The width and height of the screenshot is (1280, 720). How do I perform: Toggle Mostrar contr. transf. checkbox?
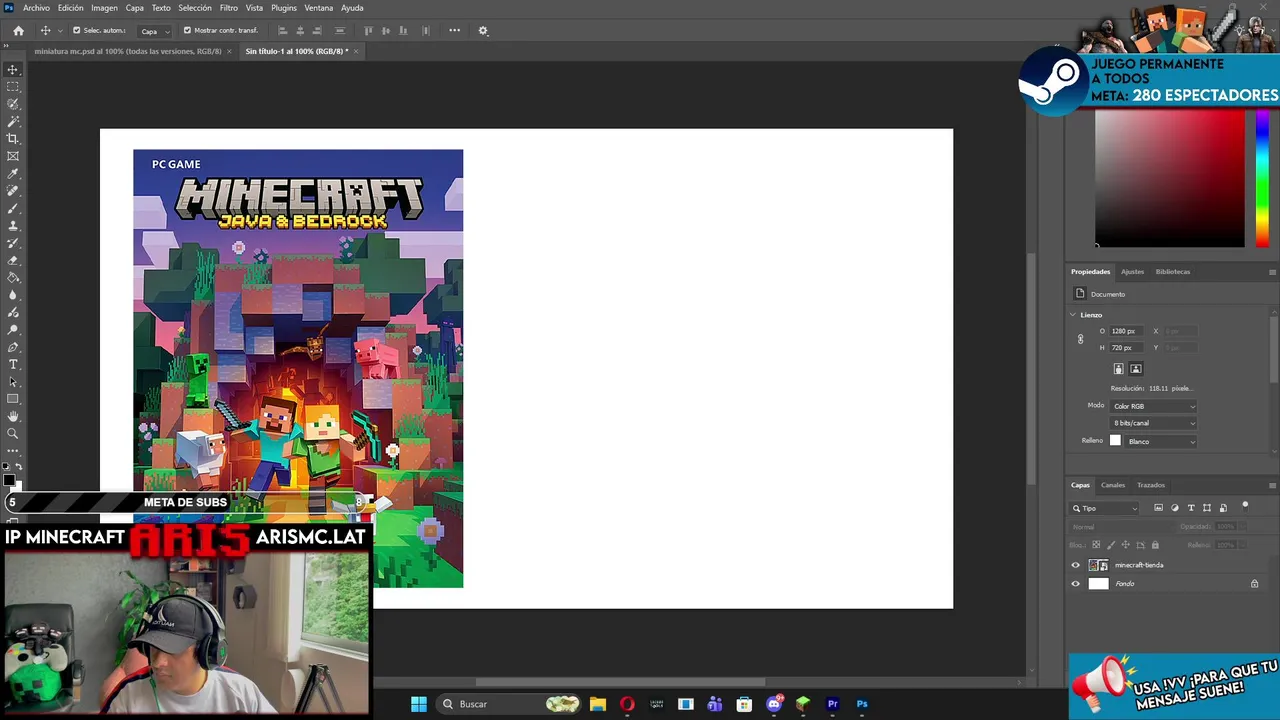pos(187,30)
